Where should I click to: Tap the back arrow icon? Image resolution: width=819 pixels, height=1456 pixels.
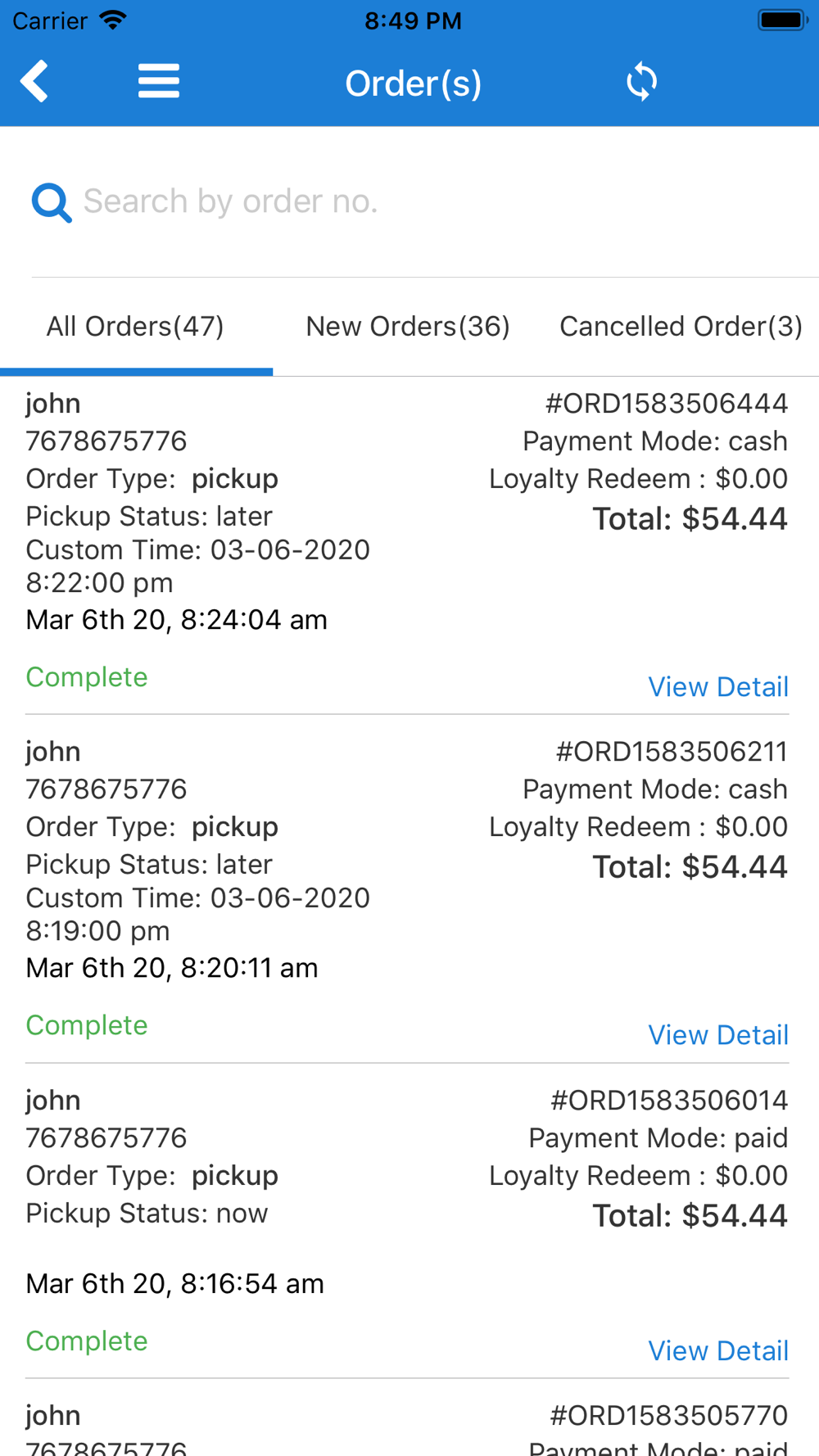[x=34, y=82]
